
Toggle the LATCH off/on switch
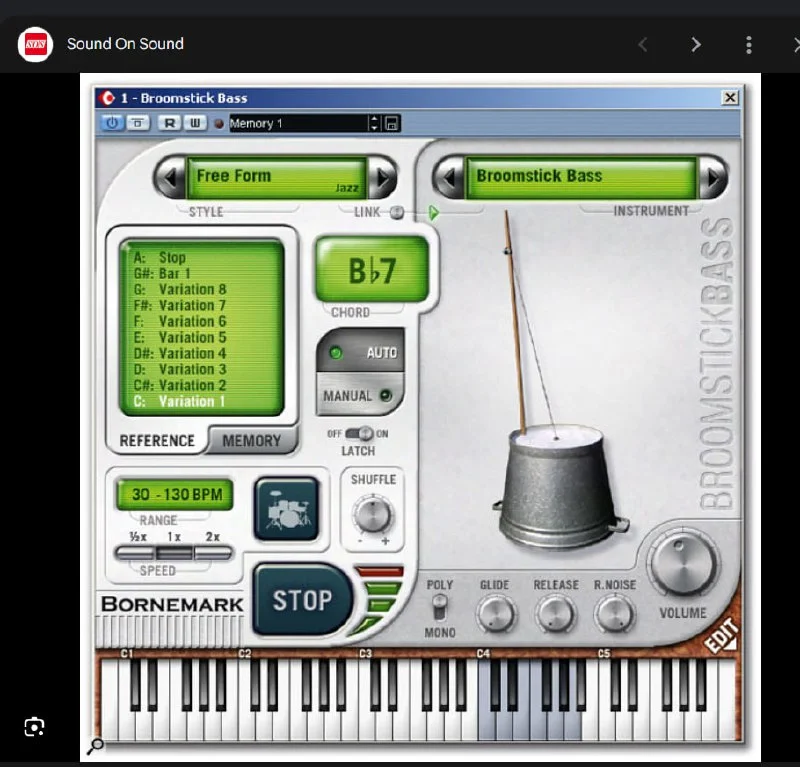click(x=359, y=433)
